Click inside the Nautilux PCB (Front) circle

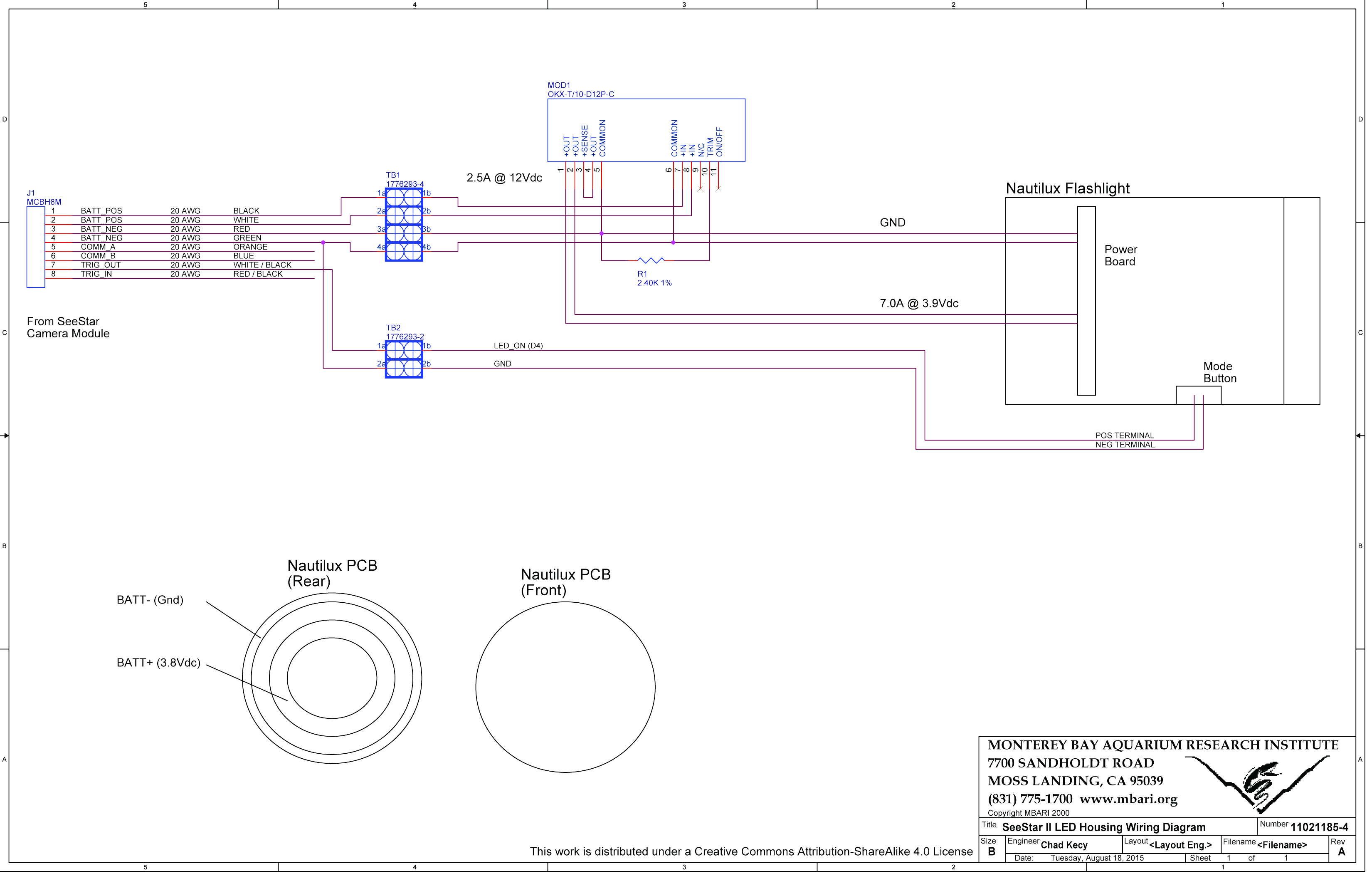[565, 687]
